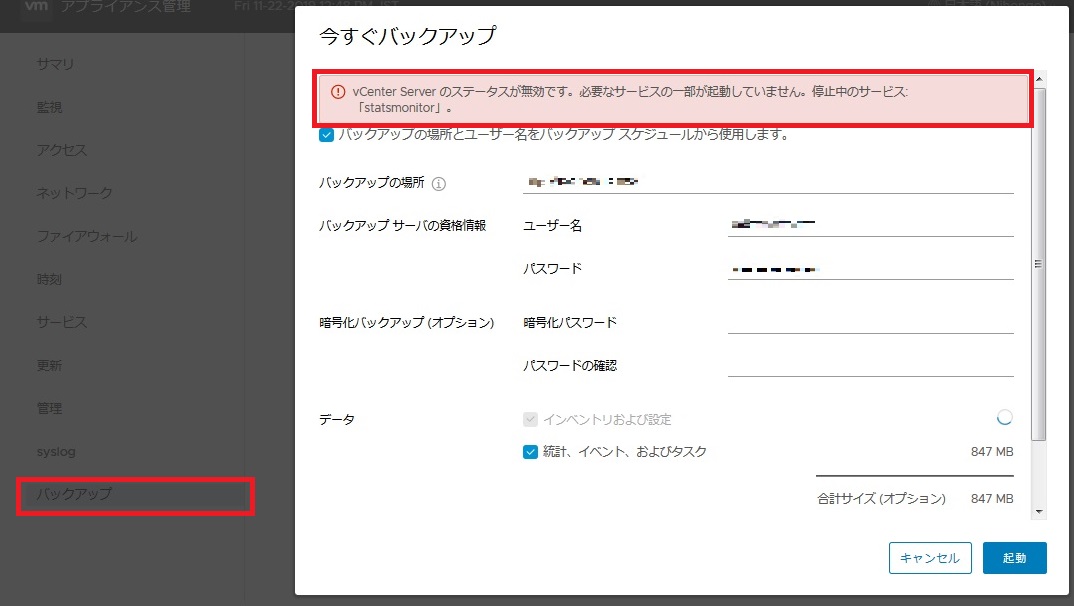Click the statsmonitor error message text

click(630, 99)
